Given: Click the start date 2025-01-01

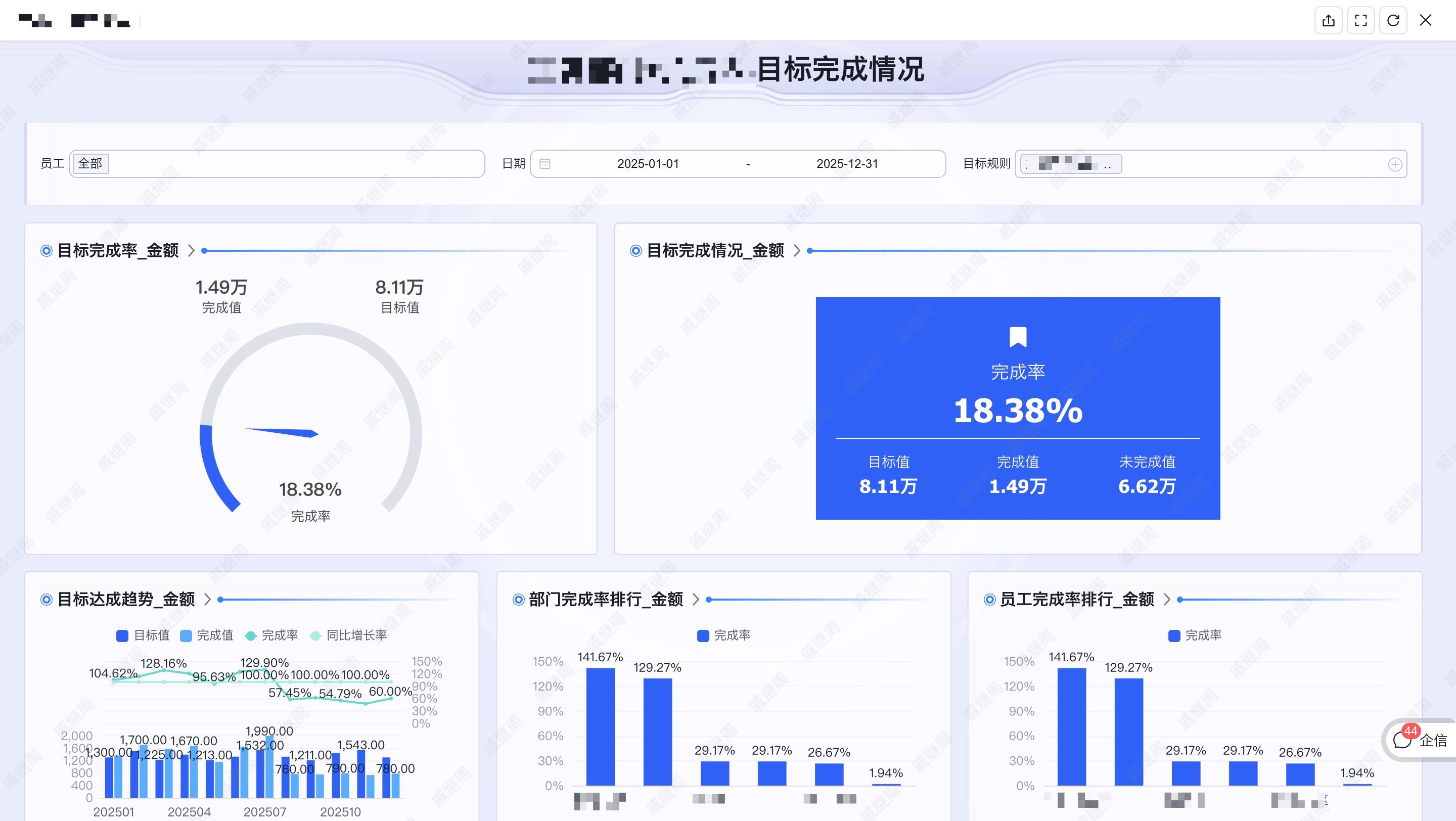Looking at the screenshot, I should (x=648, y=164).
